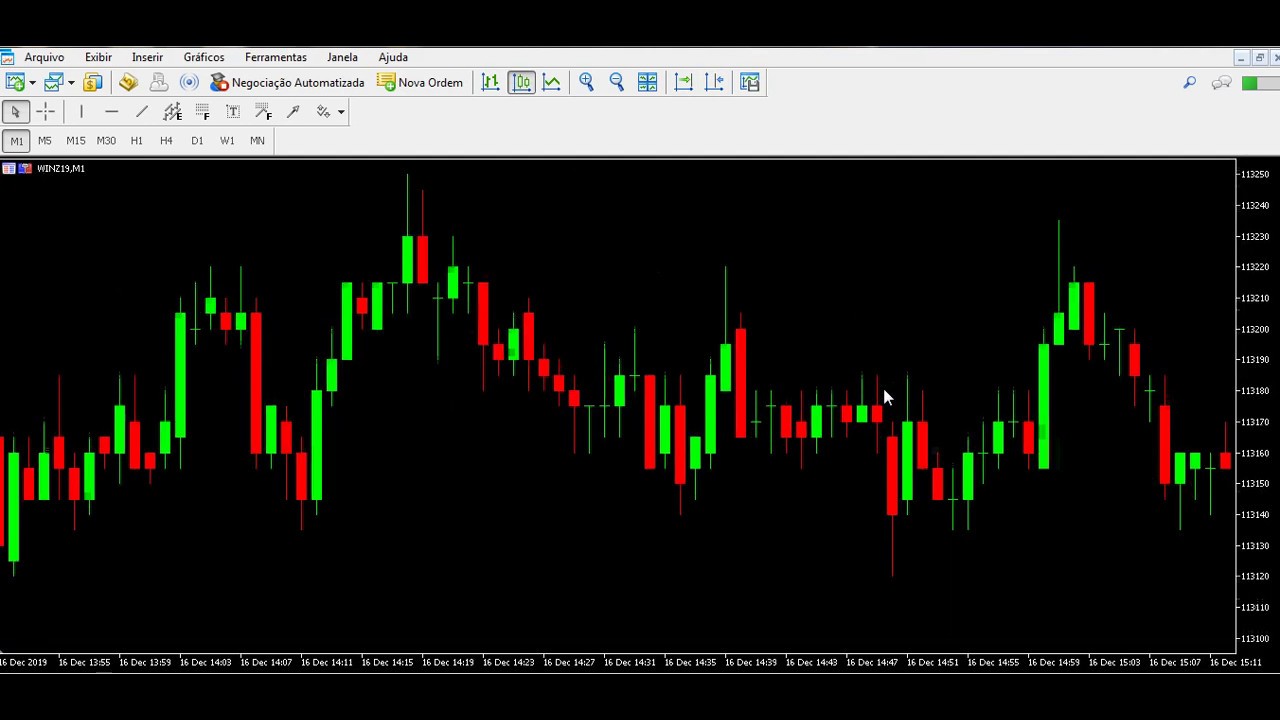Open the search magnifier icon
Screen dimensions: 1280x720
(1189, 83)
